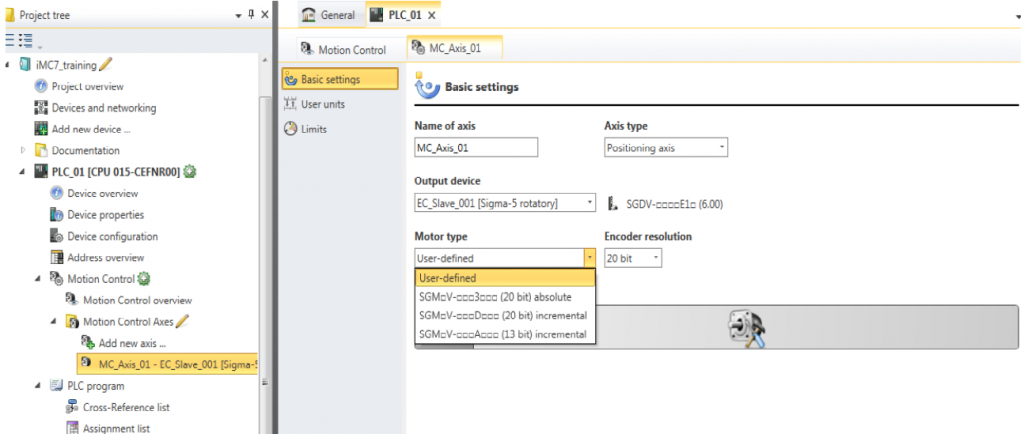Switch to the General tab

point(330,16)
